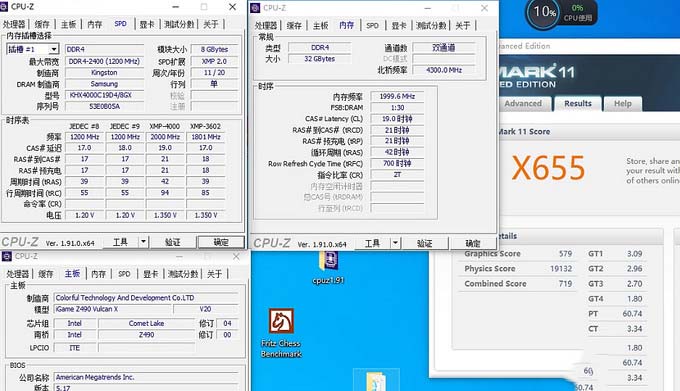Switch to 主板 tab in Memory window
The width and height of the screenshot is (680, 391).
320,26
